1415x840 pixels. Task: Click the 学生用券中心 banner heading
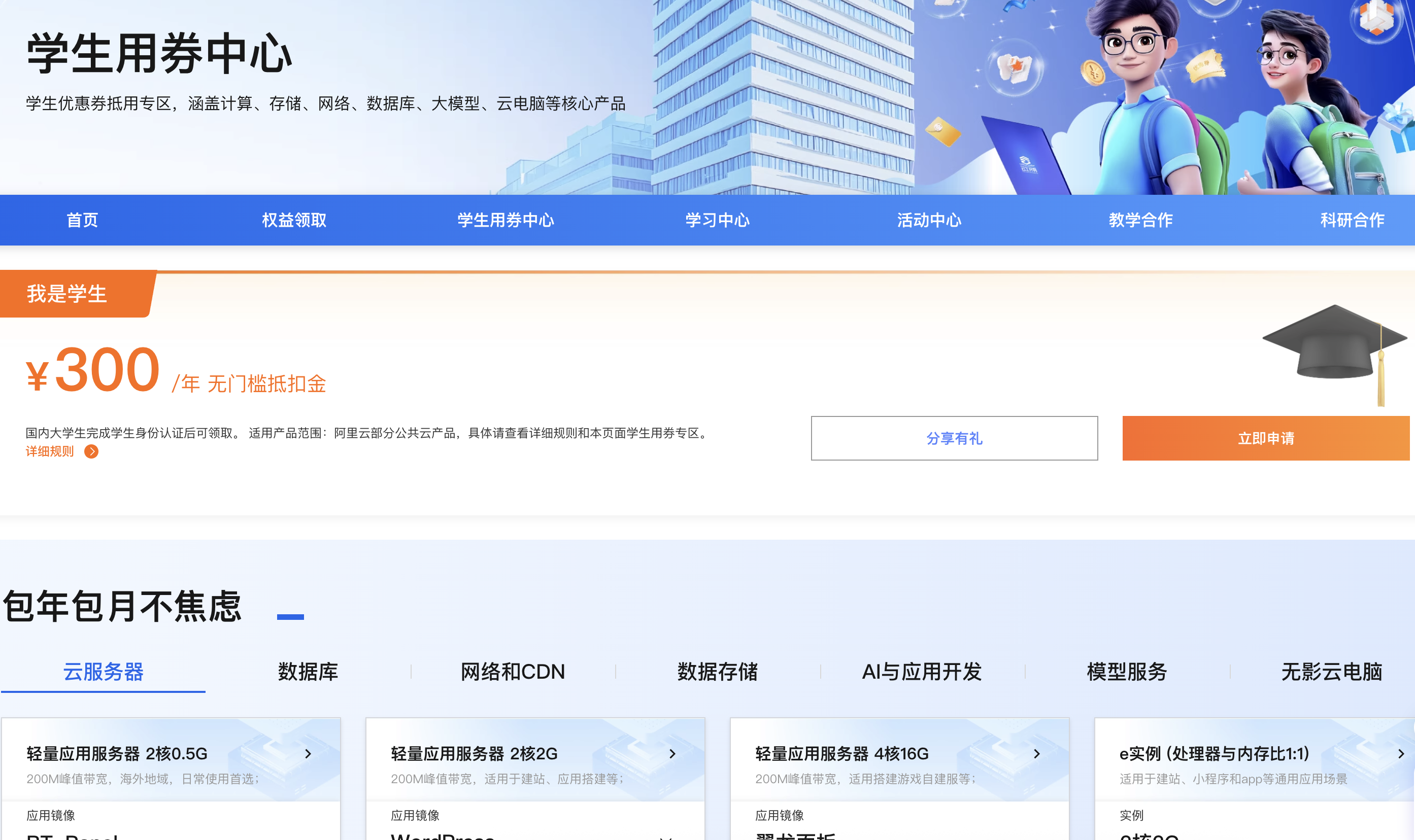coord(159,53)
